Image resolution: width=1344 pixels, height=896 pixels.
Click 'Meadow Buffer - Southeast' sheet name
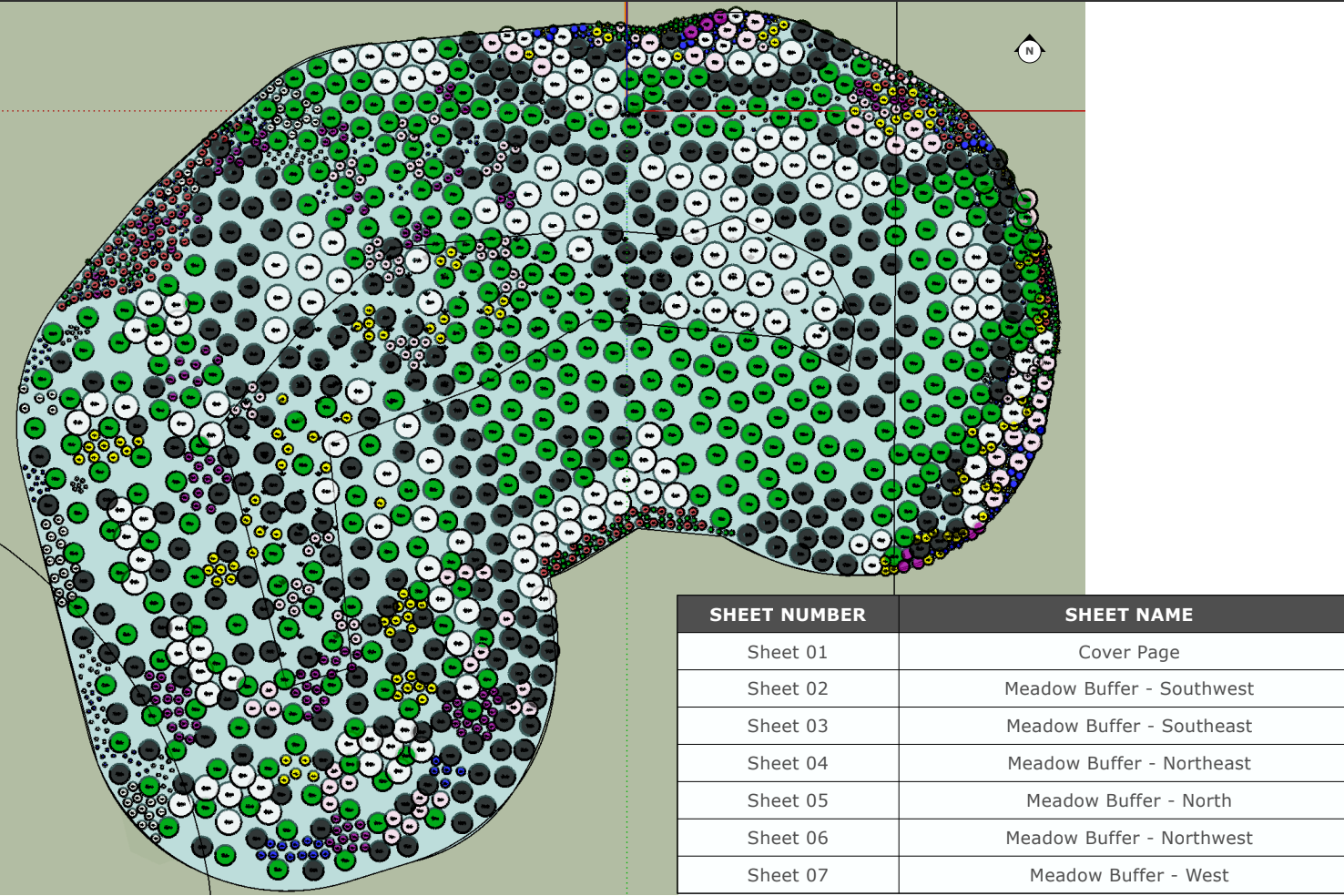point(1129,726)
